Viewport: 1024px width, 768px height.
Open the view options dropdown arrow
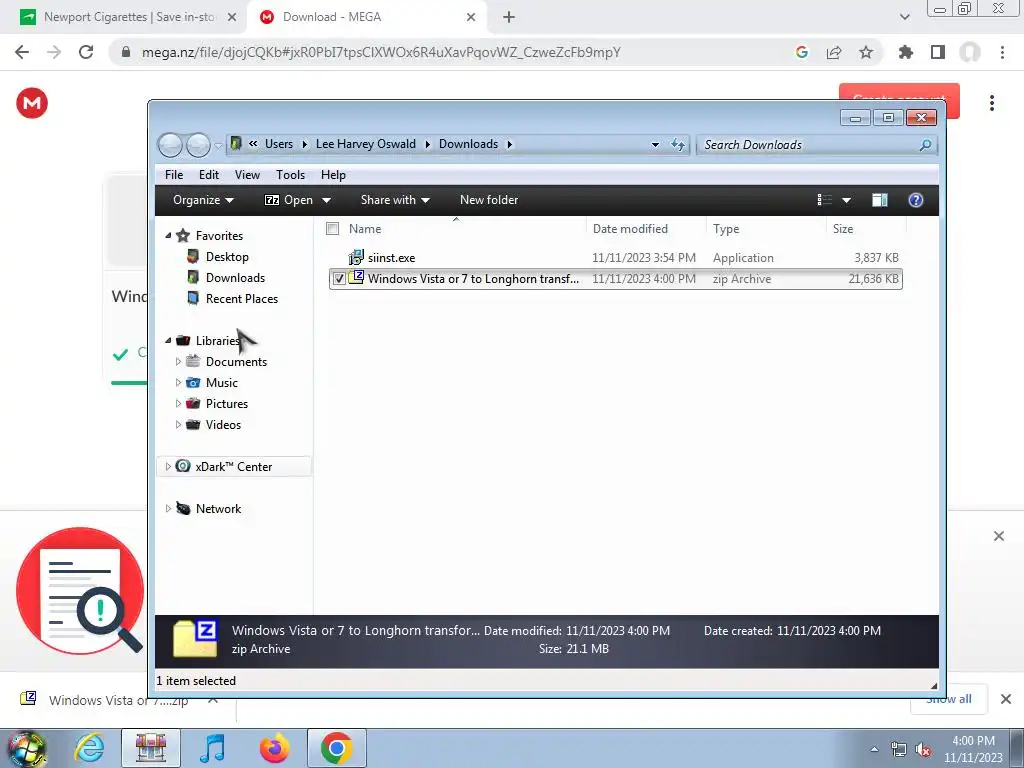coord(846,200)
